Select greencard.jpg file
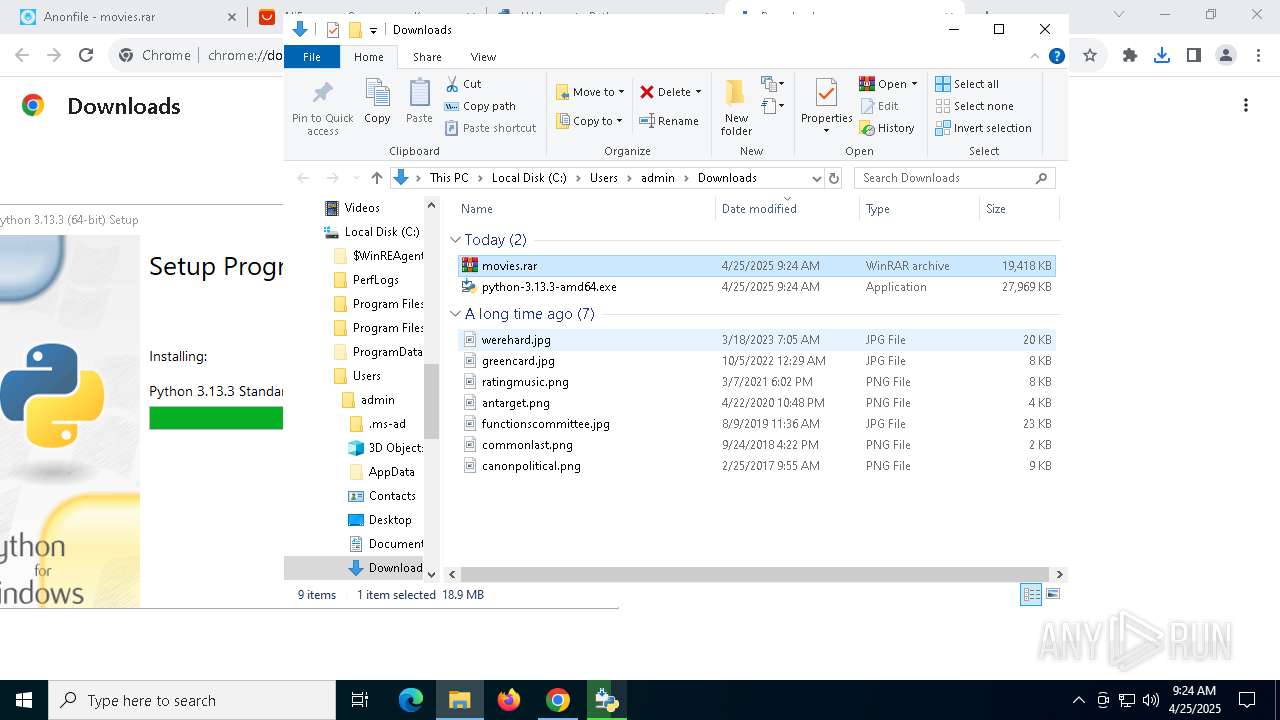This screenshot has height=720, width=1280. (x=756, y=361)
